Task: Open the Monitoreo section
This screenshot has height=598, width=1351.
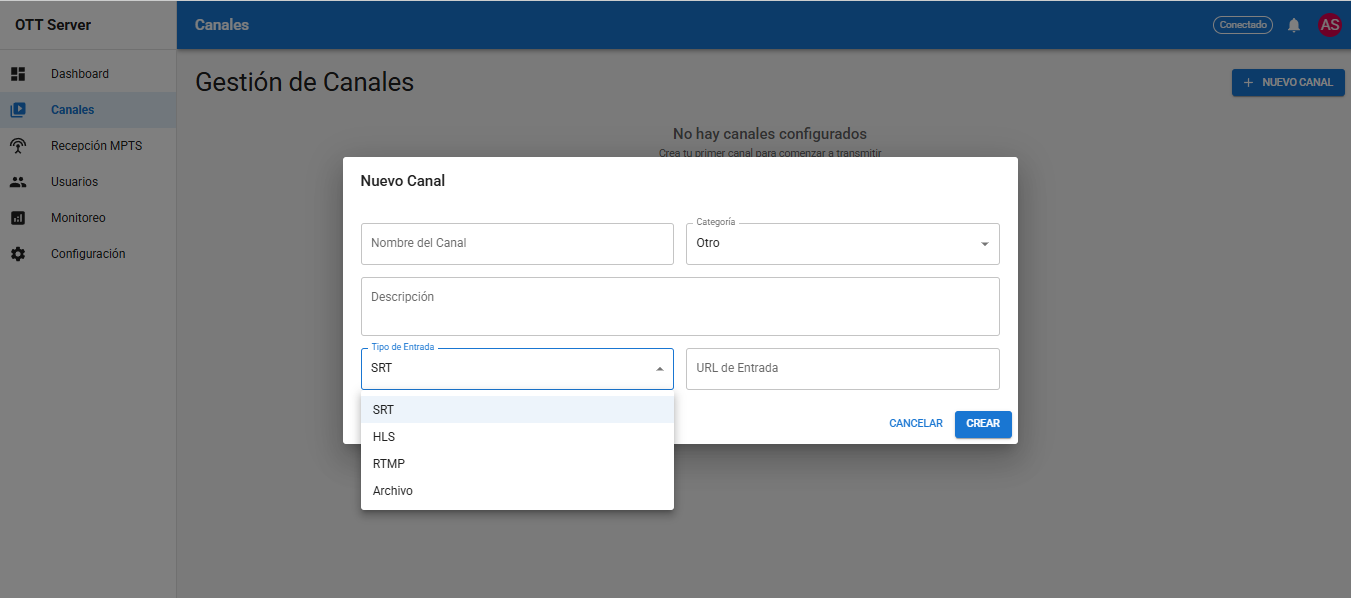Action: click(x=88, y=218)
